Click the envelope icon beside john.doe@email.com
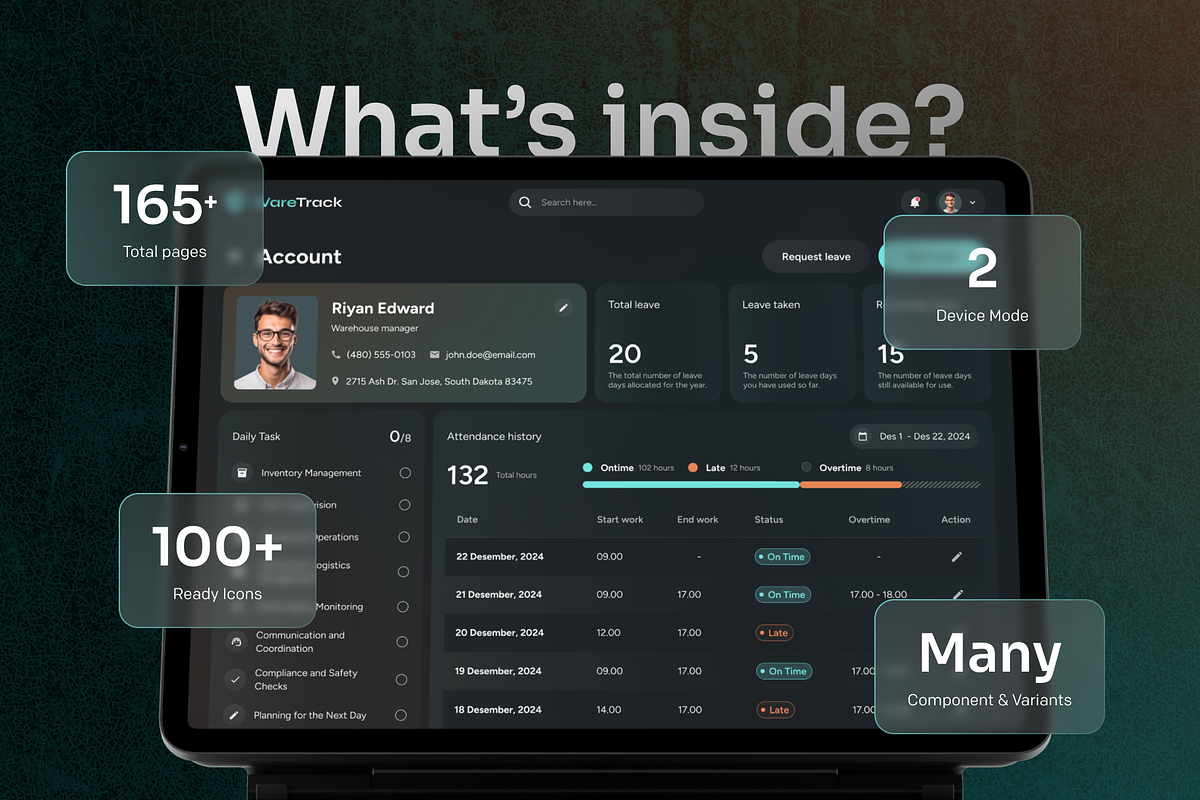 click(435, 355)
